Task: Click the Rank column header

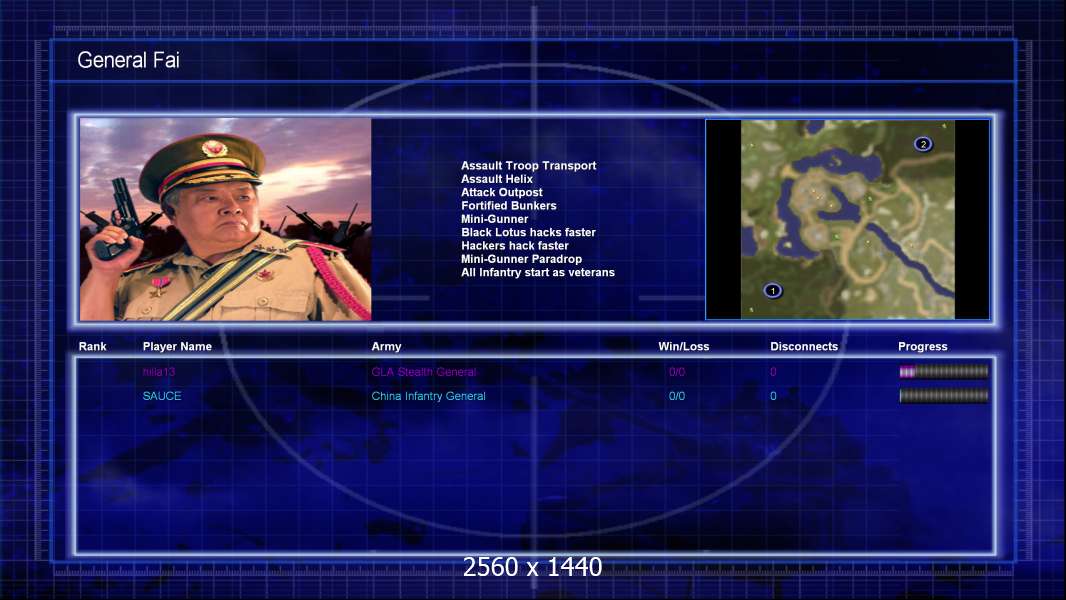Action: coord(92,347)
